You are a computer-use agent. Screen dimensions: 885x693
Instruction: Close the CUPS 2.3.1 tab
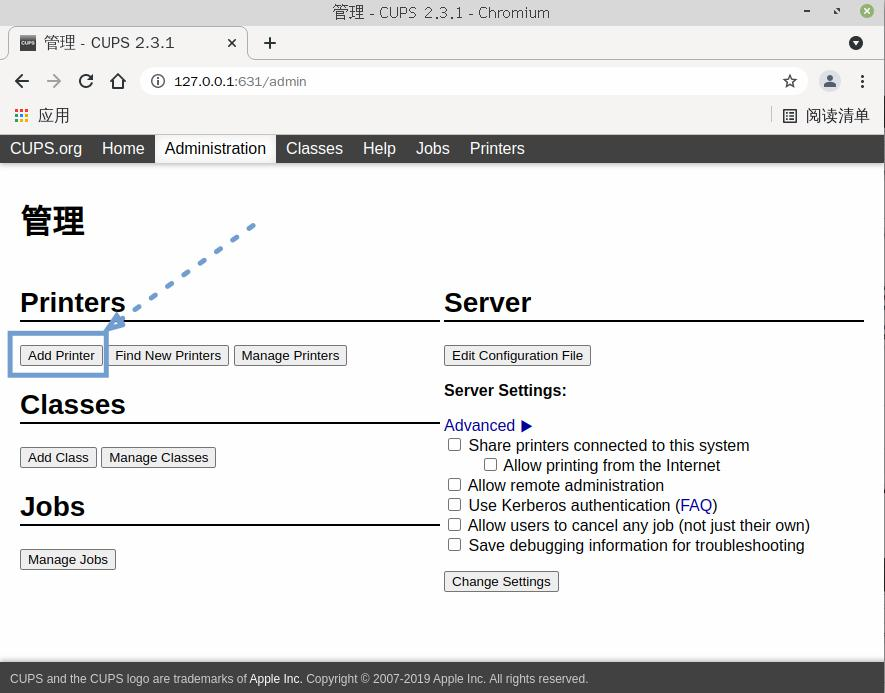pyautogui.click(x=231, y=43)
